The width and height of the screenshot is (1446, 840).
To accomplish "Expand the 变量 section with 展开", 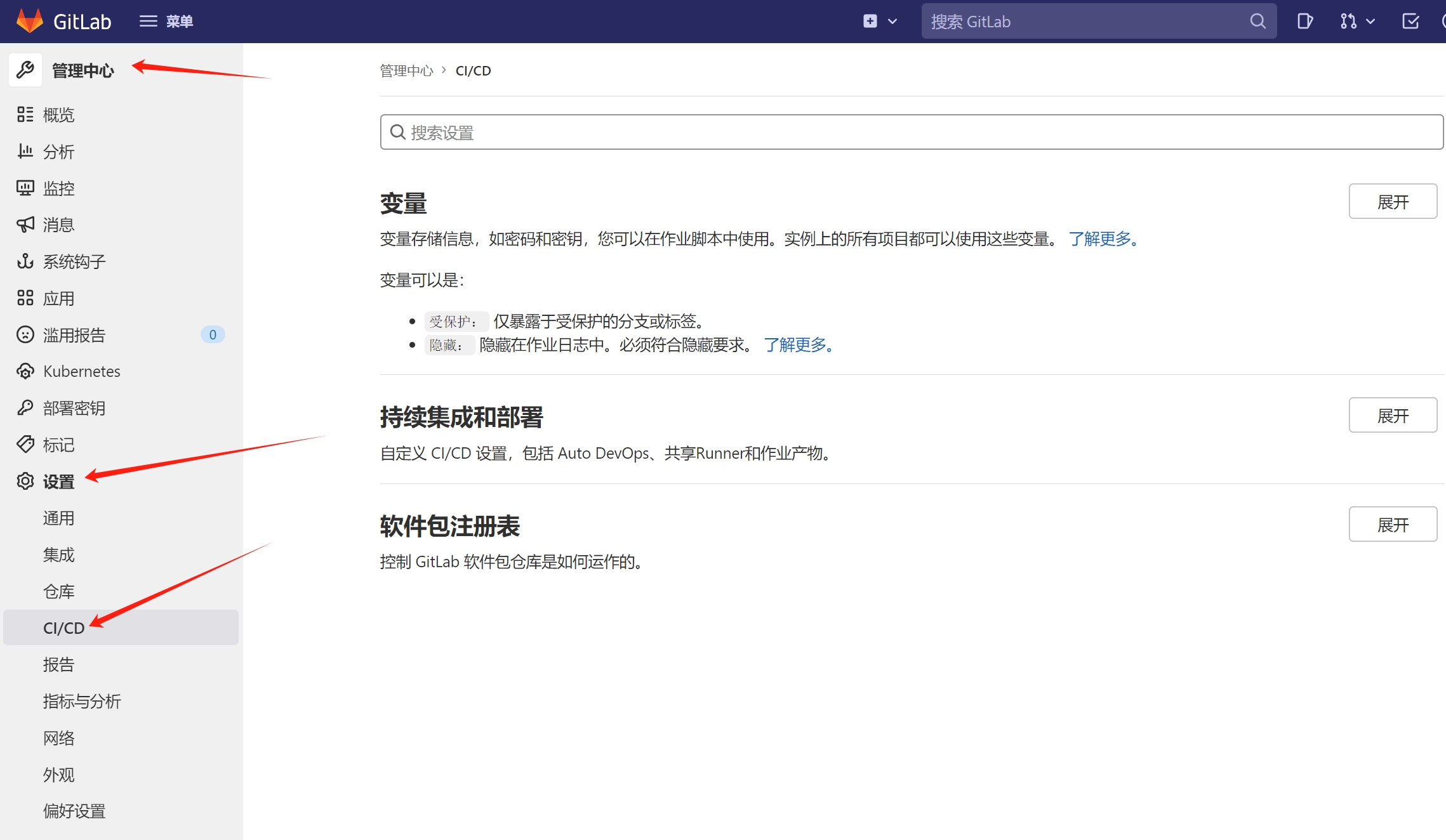I will pos(1393,202).
